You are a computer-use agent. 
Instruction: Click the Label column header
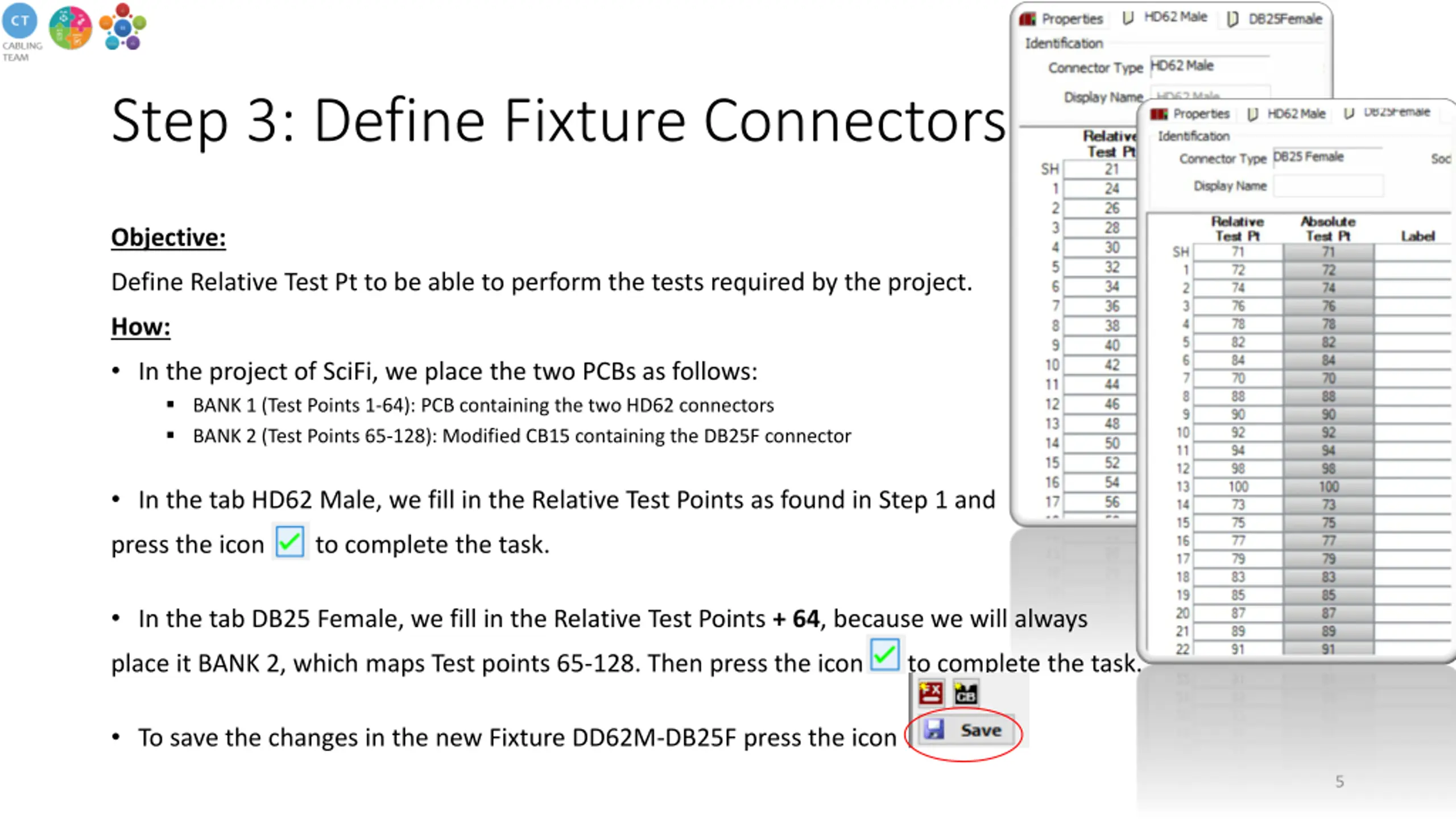click(x=1417, y=236)
